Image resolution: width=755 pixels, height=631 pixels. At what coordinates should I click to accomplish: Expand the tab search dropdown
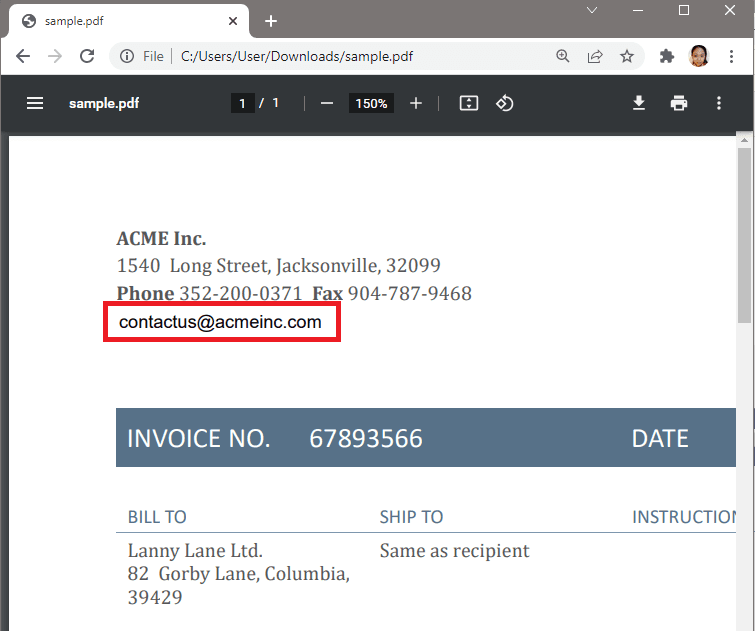(x=592, y=10)
